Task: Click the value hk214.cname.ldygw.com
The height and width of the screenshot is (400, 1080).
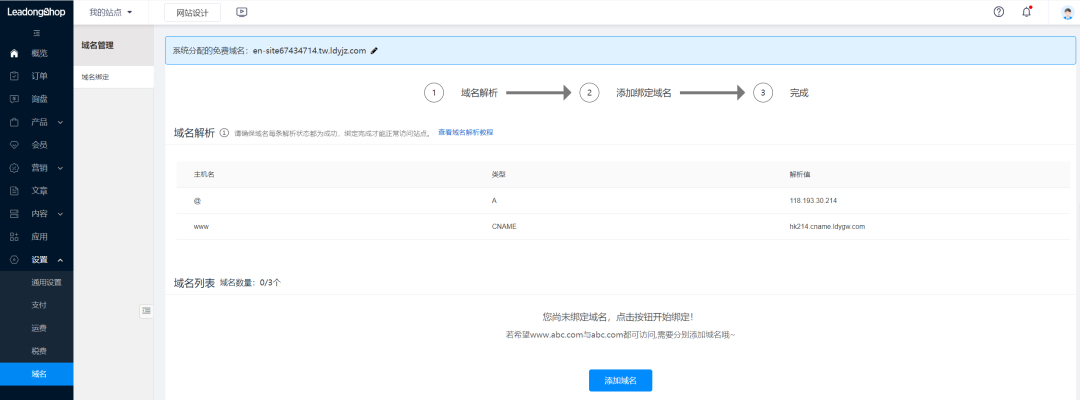Action: click(x=827, y=226)
